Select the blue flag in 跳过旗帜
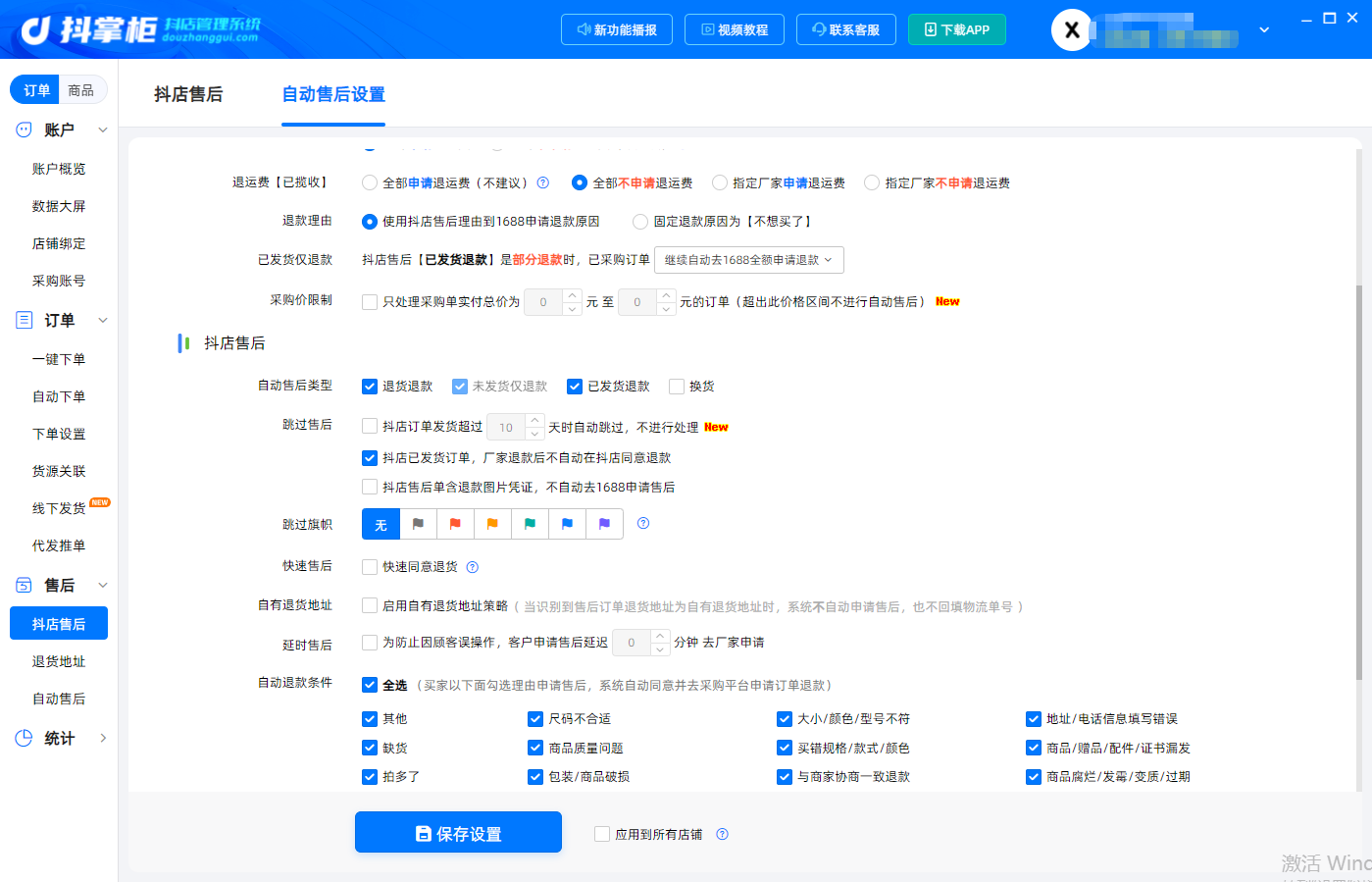 (x=568, y=524)
